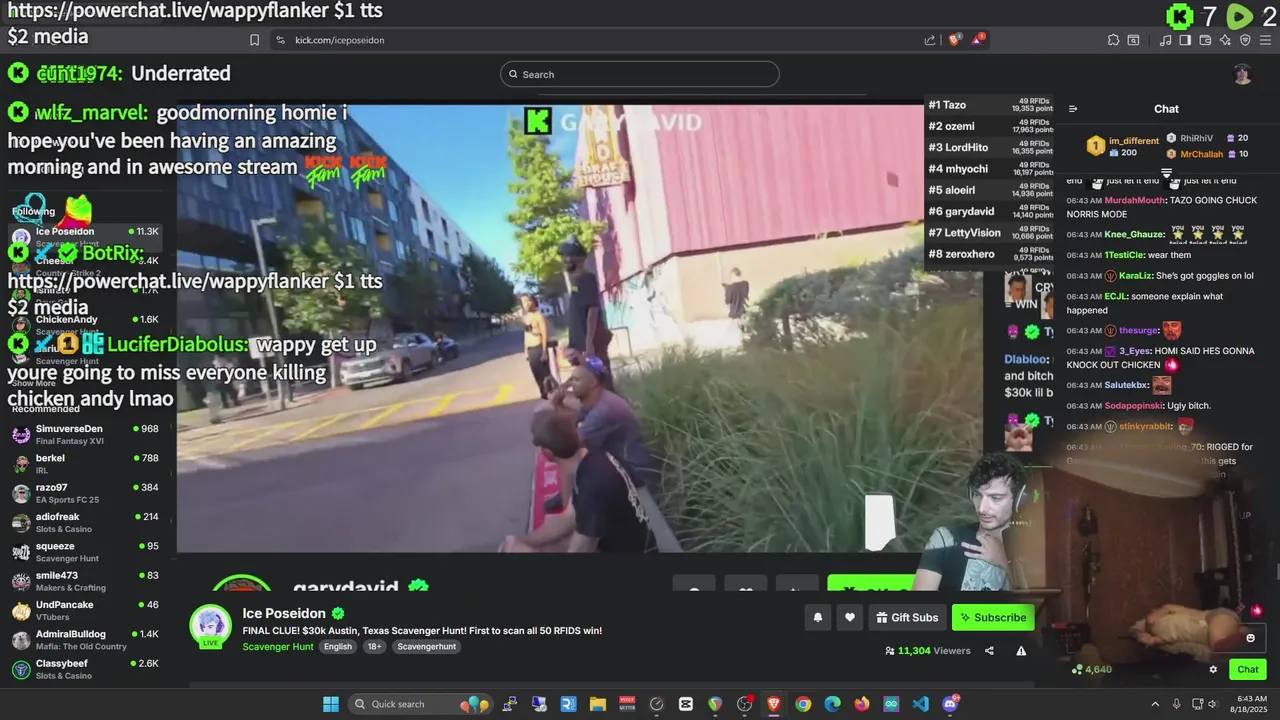1280x720 pixels.
Task: Open the Brave Wallet icon
Action: (x=1205, y=40)
